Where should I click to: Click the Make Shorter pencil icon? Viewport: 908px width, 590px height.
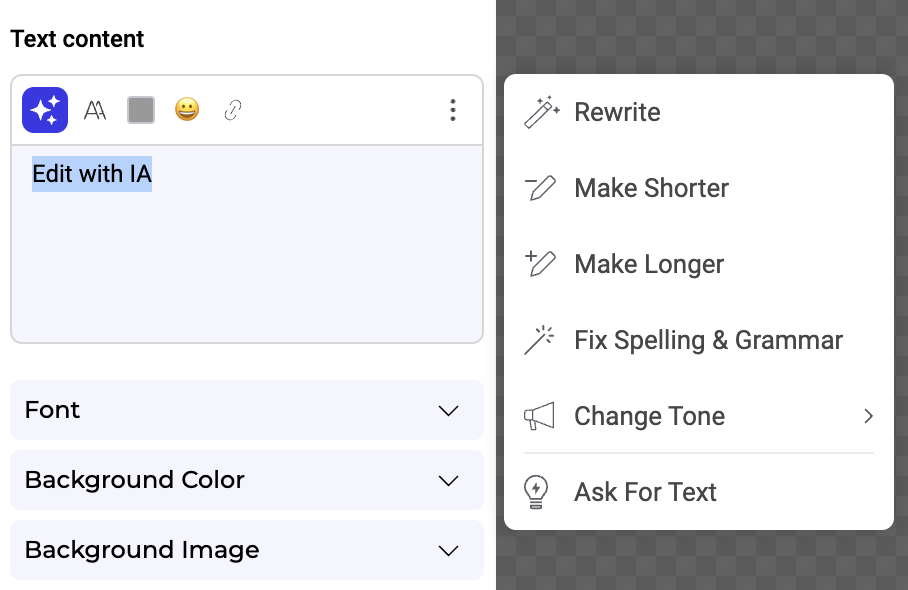(541, 188)
